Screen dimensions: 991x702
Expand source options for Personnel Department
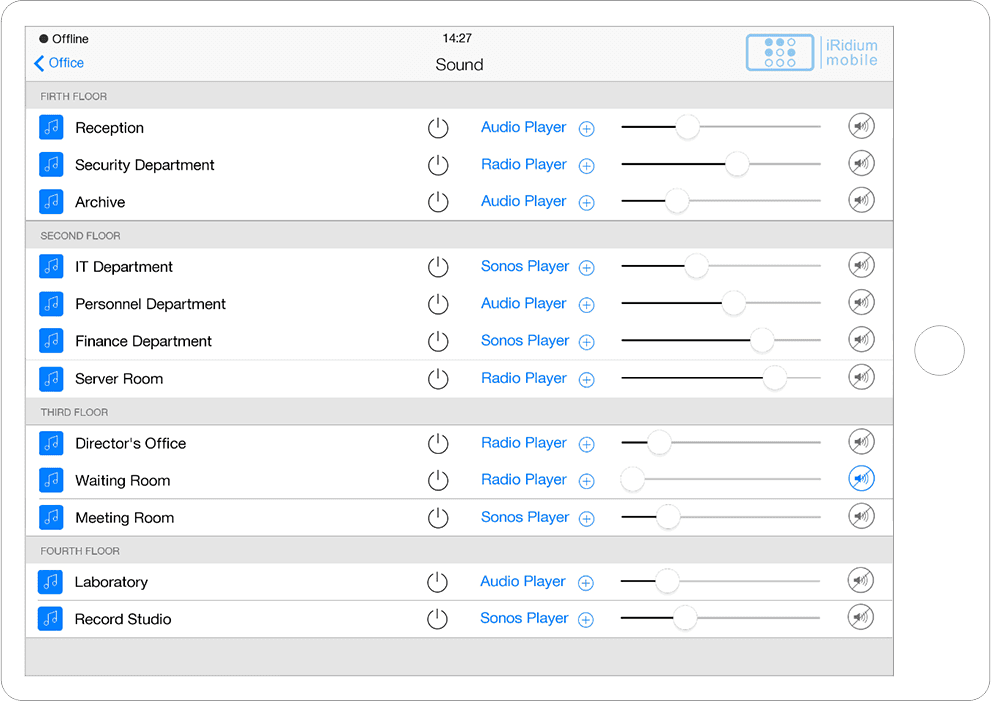tap(587, 305)
